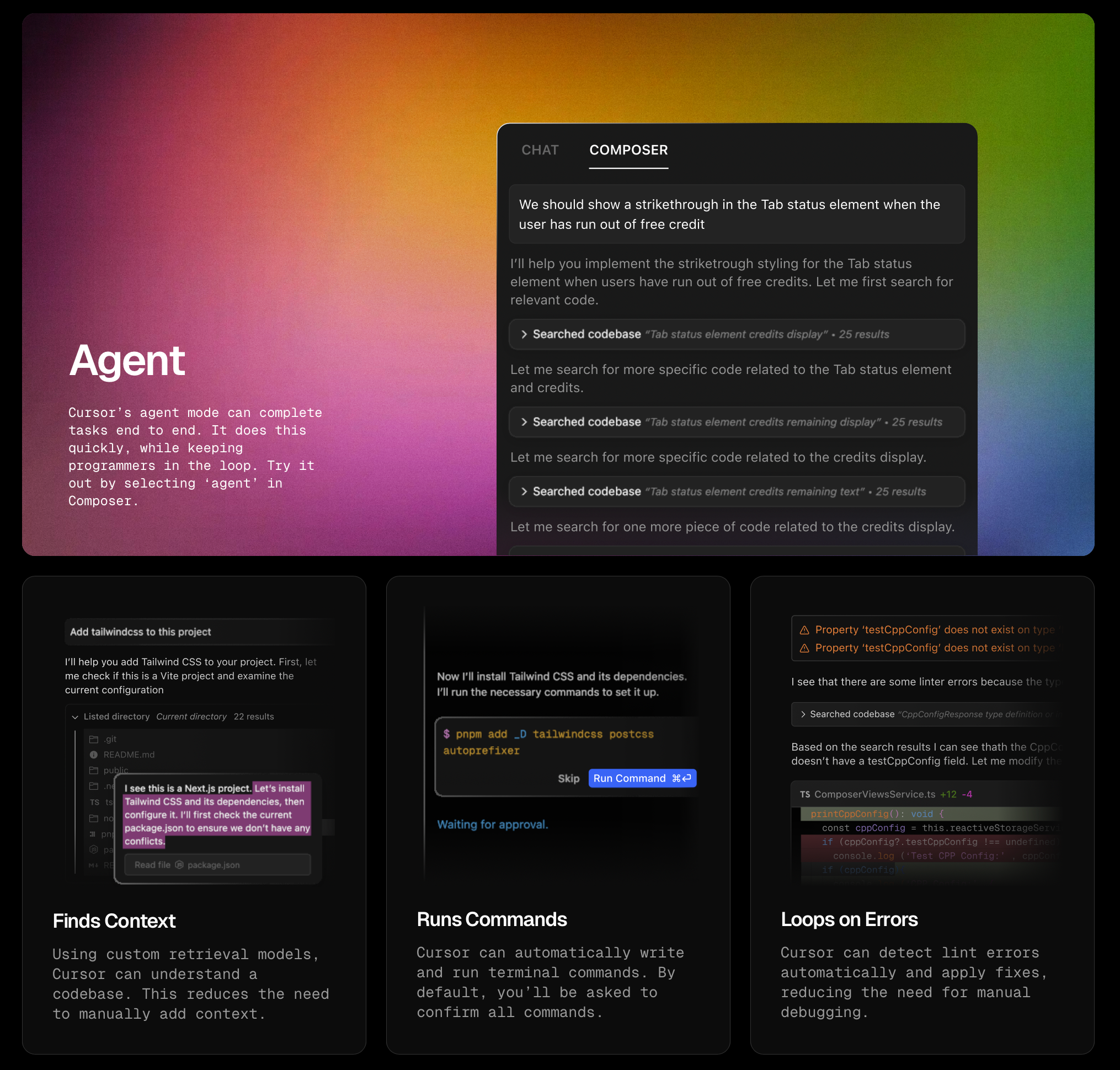Click the 'Waiting for approval.' status text
This screenshot has width=1120, height=1070.
pos(492,825)
